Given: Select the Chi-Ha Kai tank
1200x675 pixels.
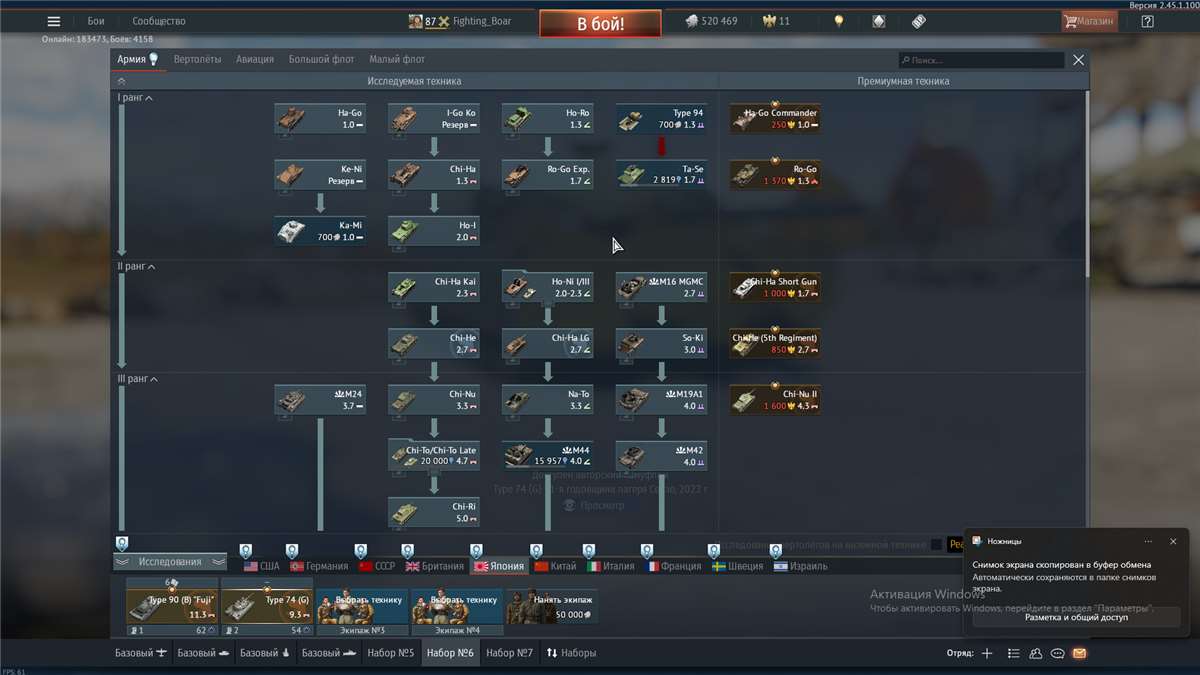Looking at the screenshot, I should click(434, 287).
